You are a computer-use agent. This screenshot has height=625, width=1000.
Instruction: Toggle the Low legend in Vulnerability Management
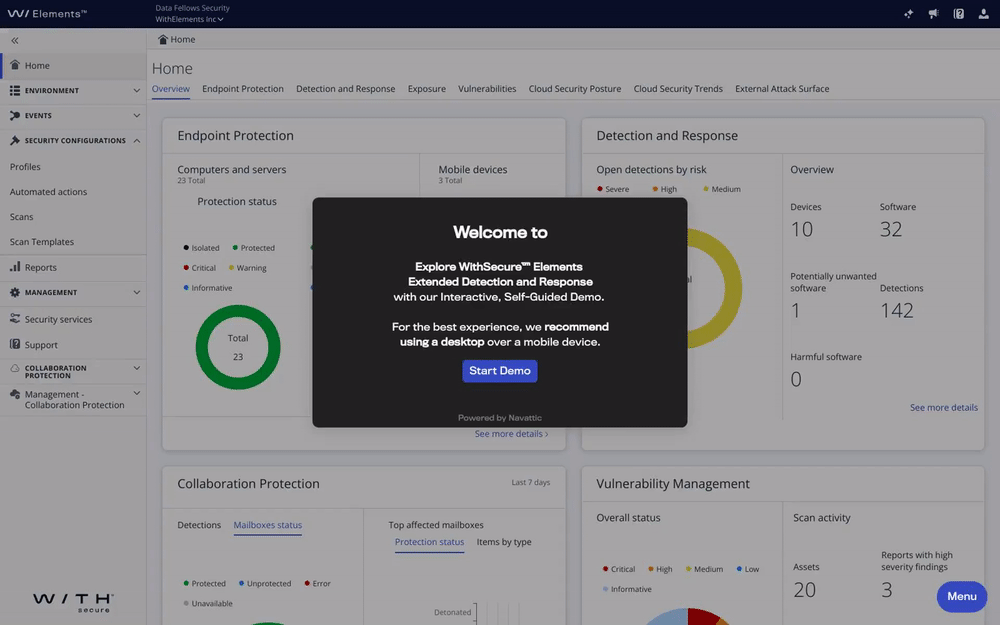click(x=748, y=569)
